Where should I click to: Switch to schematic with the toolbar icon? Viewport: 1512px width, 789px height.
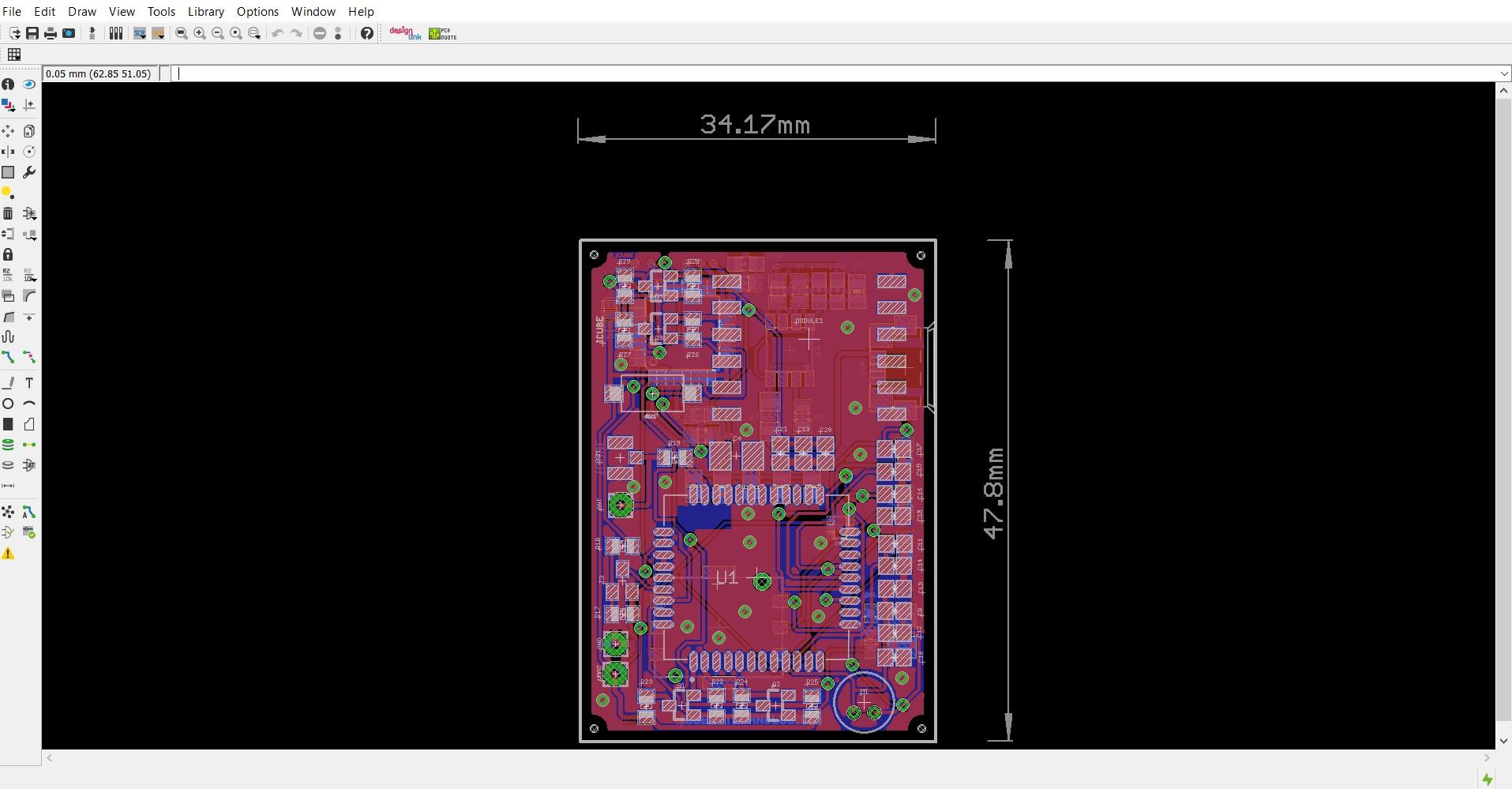[92, 33]
